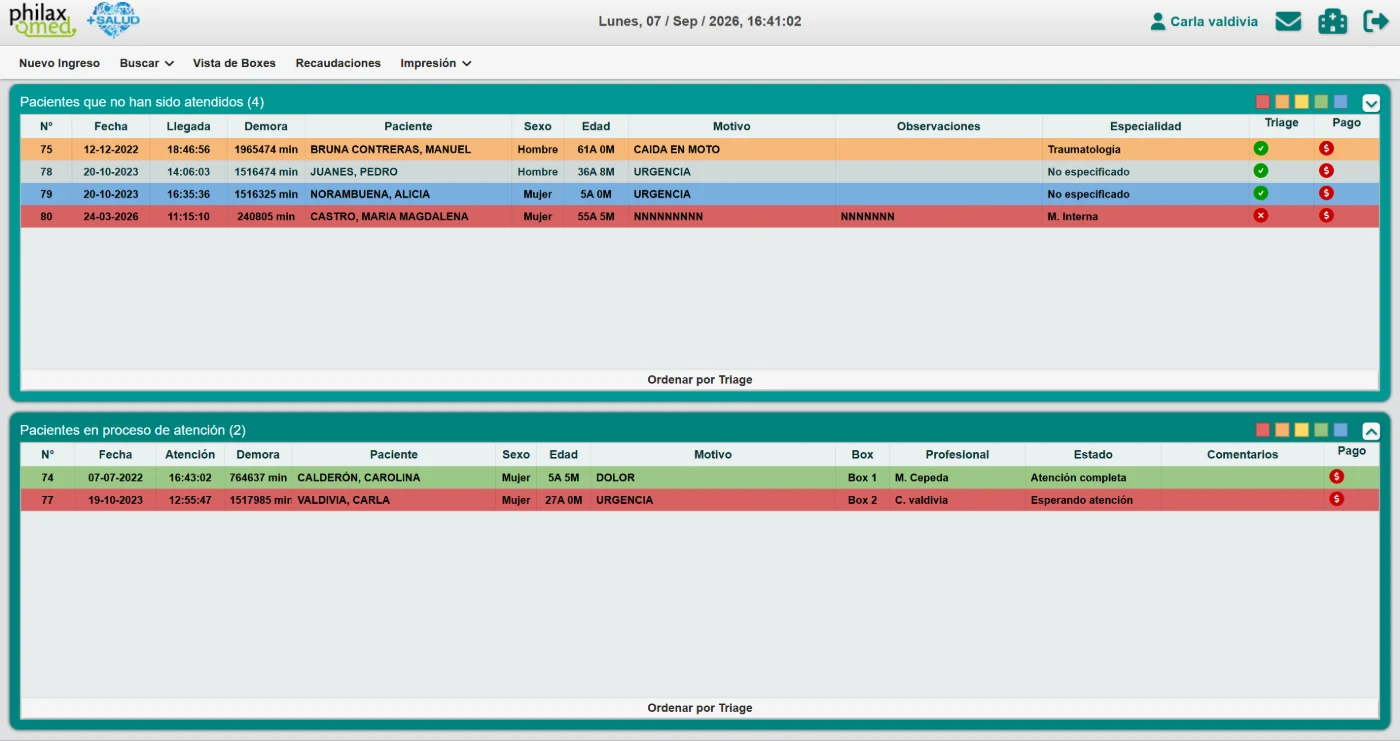1400x741 pixels.
Task: Select yellow swatch in attention process panel
Action: point(1302,430)
